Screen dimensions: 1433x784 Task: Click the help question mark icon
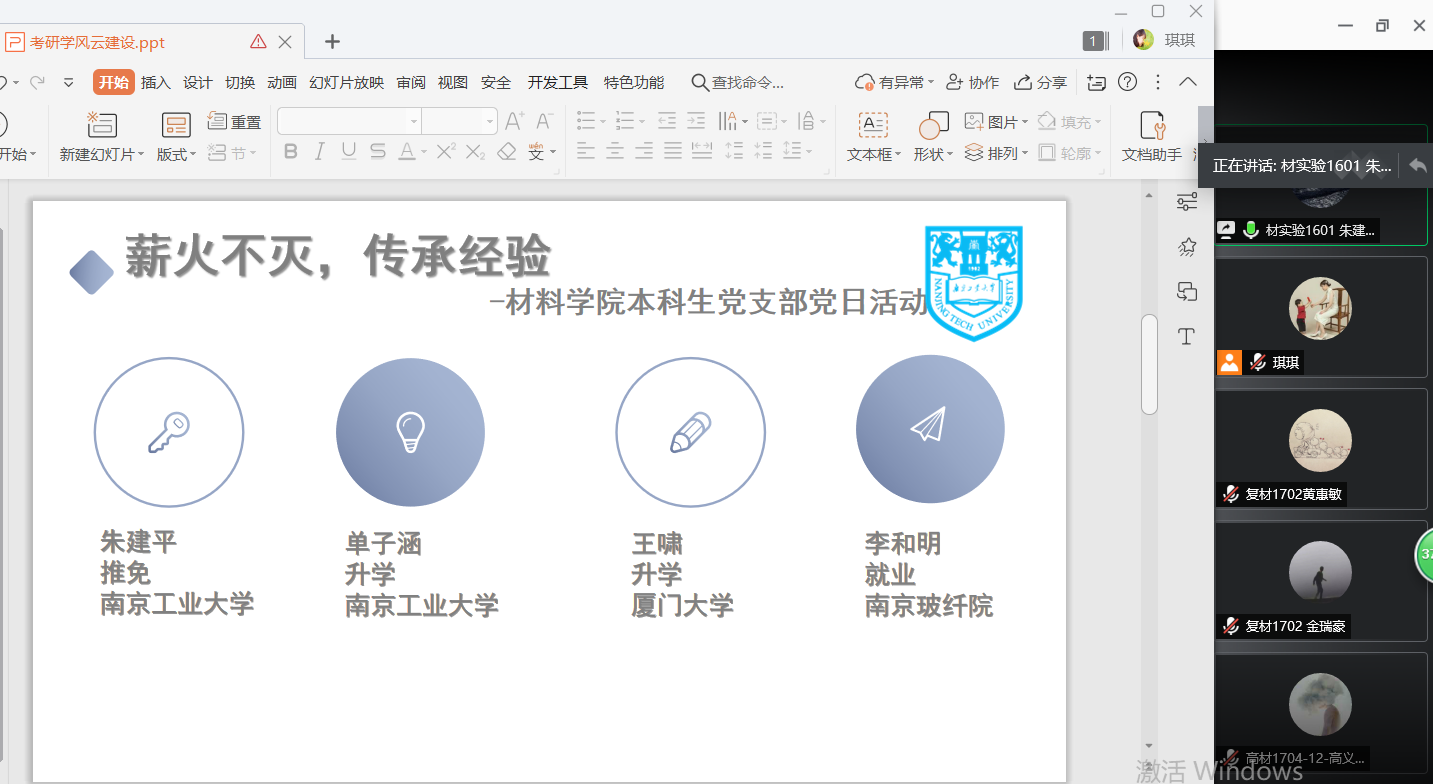pyautogui.click(x=1128, y=82)
